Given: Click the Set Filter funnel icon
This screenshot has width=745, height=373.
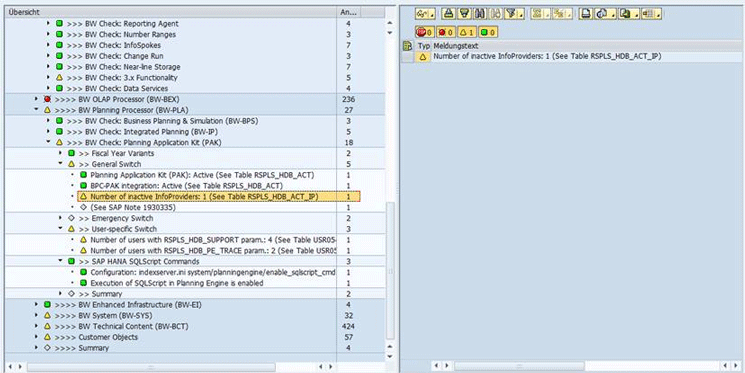Looking at the screenshot, I should click(511, 14).
